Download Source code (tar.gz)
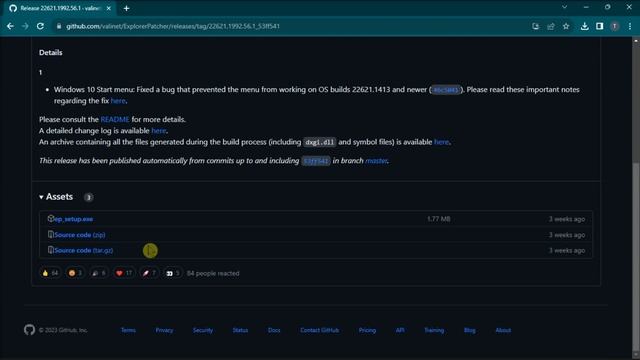Viewport: 640px width, 360px height. pos(84,251)
